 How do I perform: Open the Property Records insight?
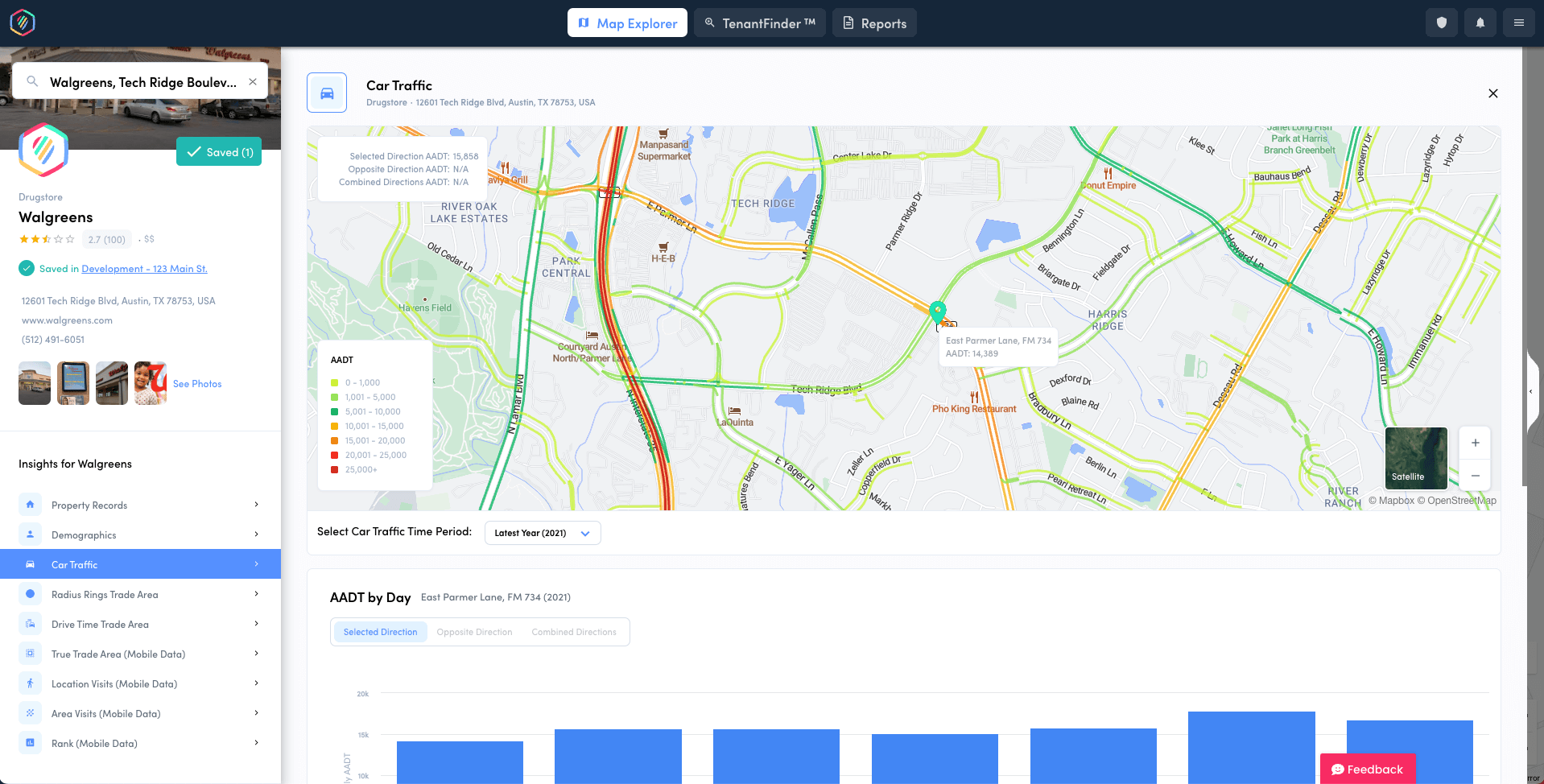[30, 504]
